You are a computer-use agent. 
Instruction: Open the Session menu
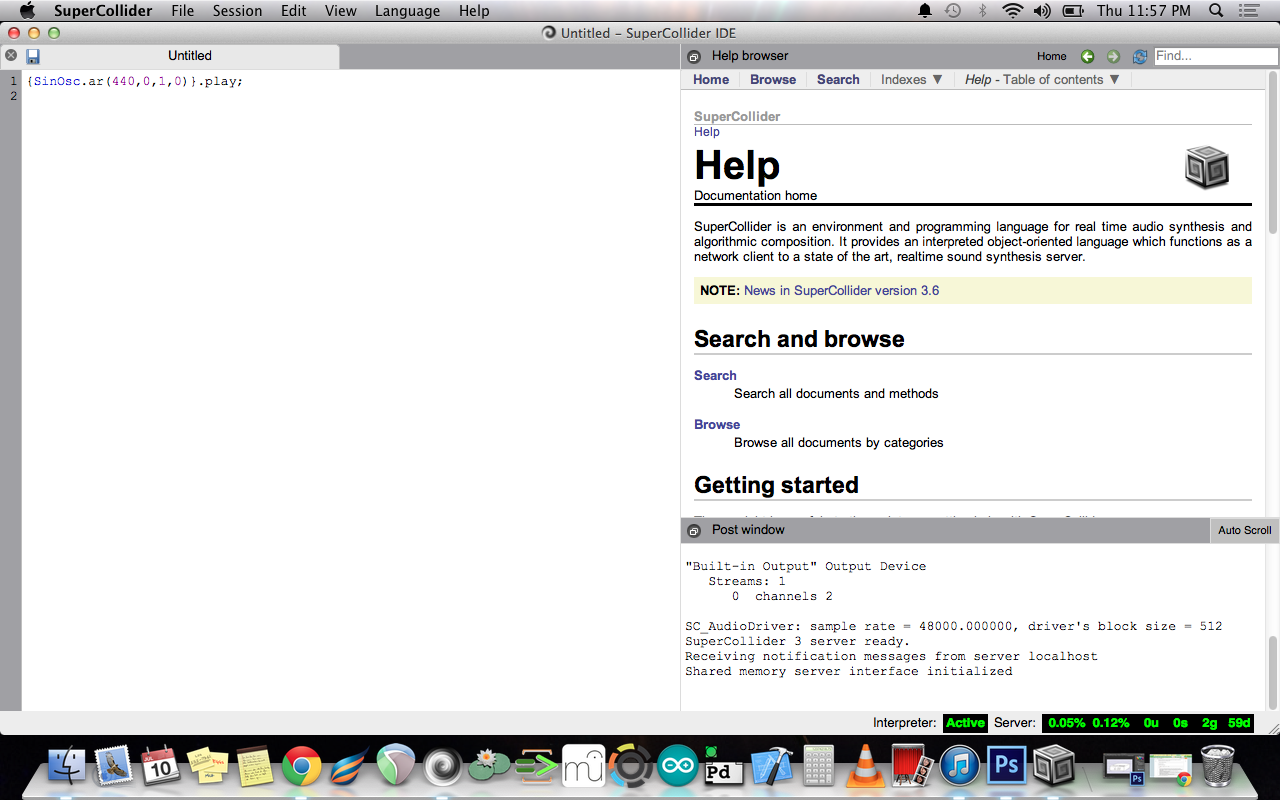[x=237, y=11]
